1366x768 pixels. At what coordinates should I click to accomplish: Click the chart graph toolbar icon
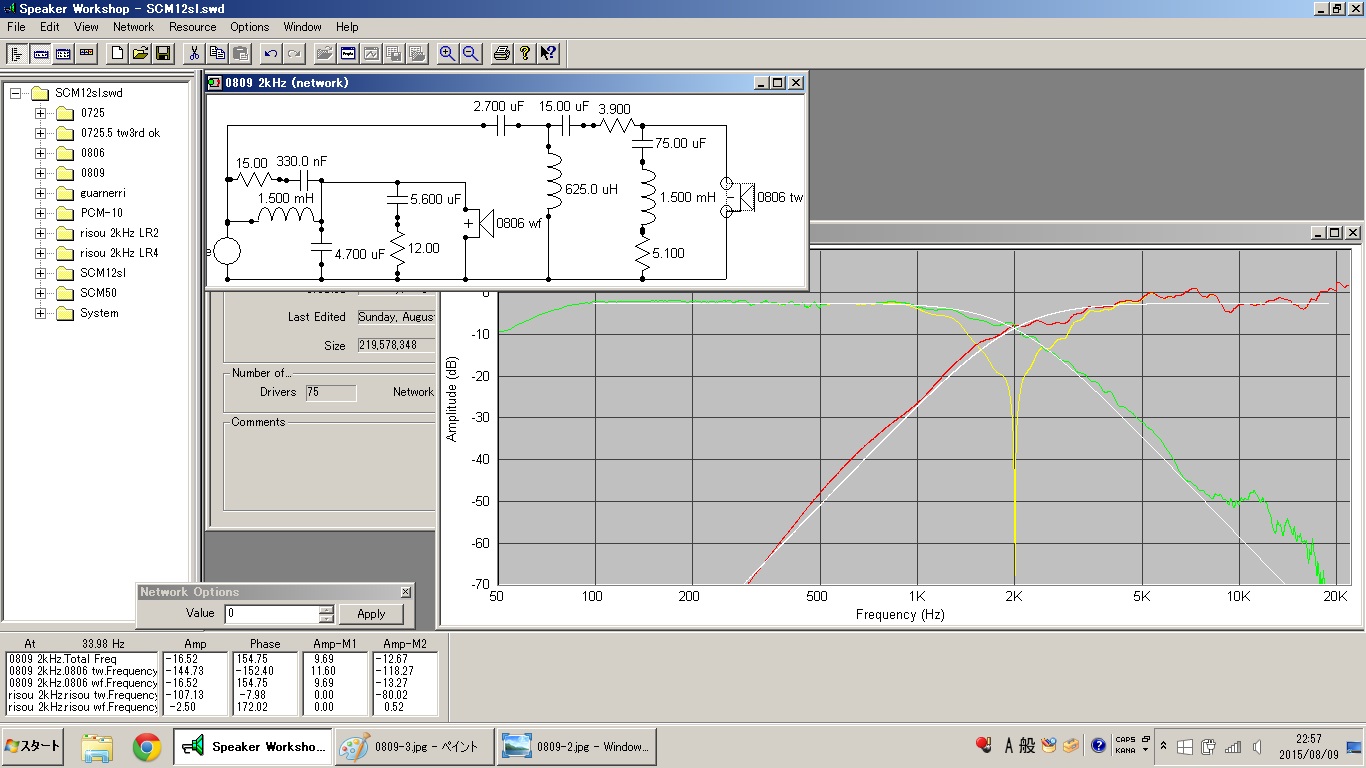click(x=371, y=53)
